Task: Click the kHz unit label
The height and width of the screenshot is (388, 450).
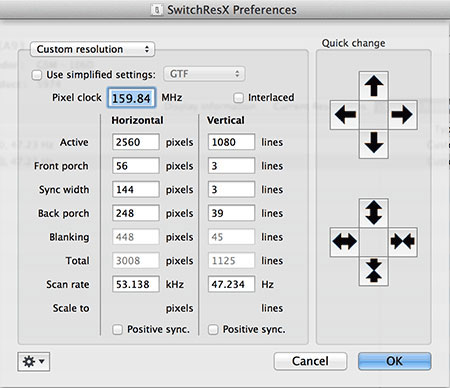Action: [x=175, y=285]
